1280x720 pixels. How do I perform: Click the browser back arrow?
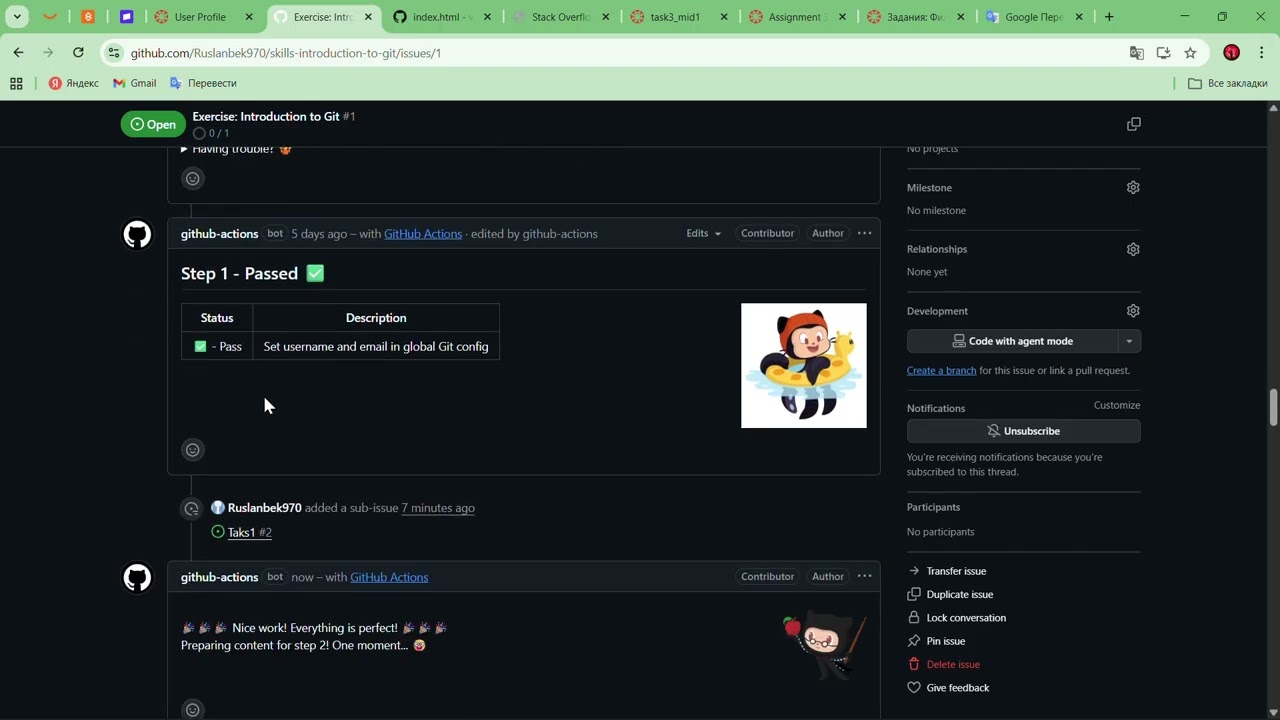[18, 52]
